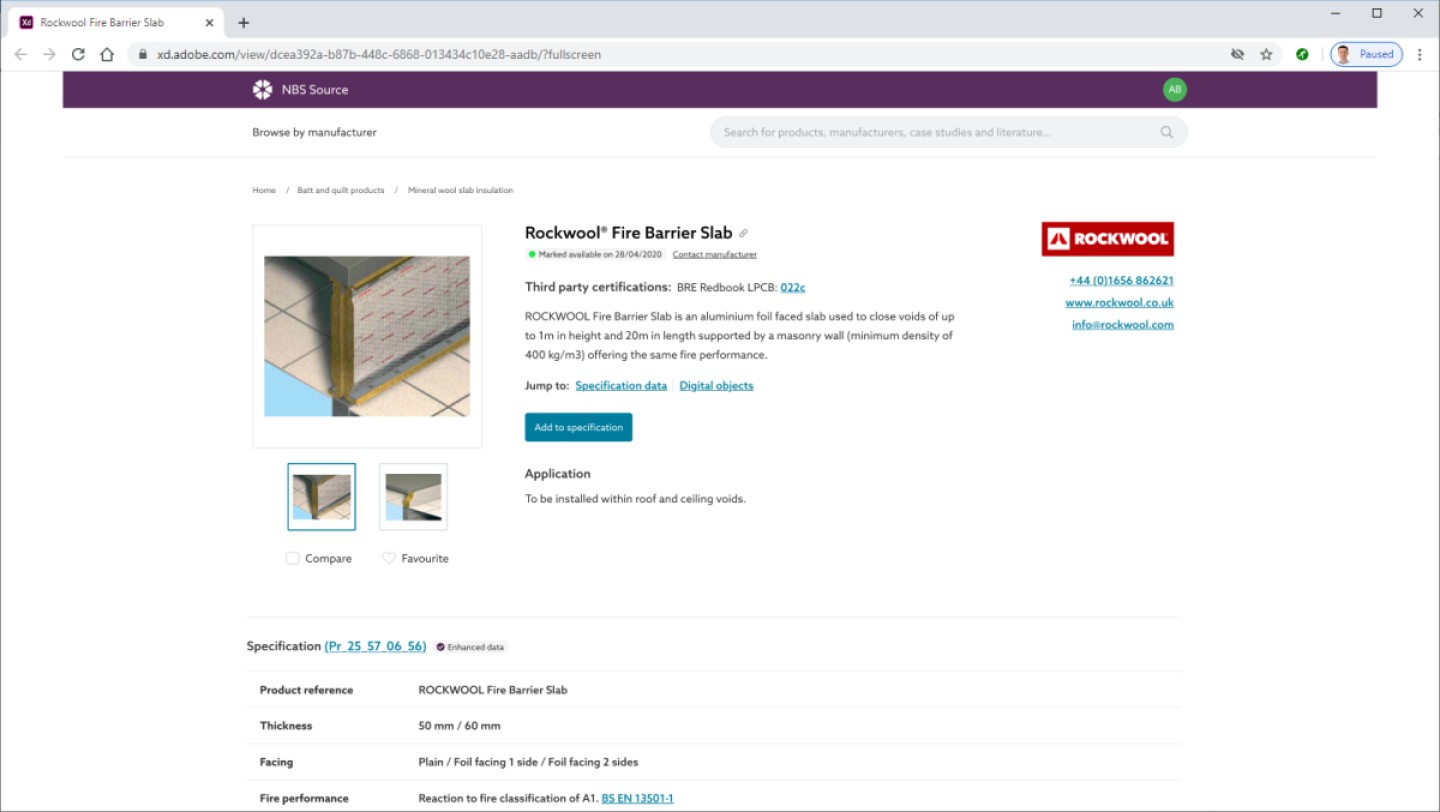The width and height of the screenshot is (1440, 812).
Task: Click the NBS Source logo icon
Action: [x=262, y=90]
